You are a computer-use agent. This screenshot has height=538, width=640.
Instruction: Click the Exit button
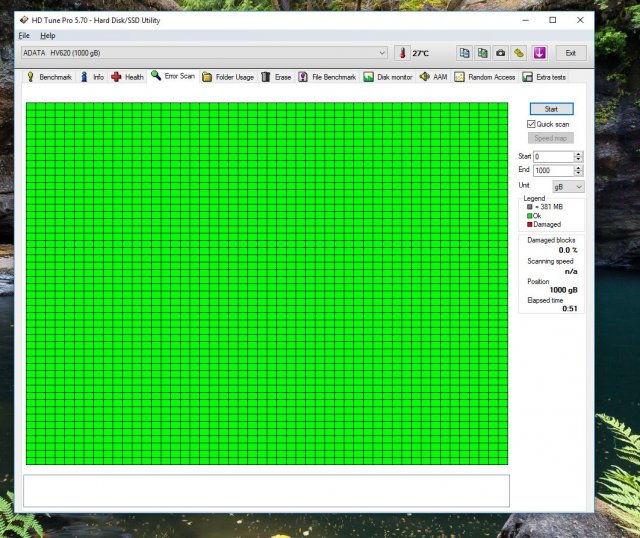(x=570, y=53)
